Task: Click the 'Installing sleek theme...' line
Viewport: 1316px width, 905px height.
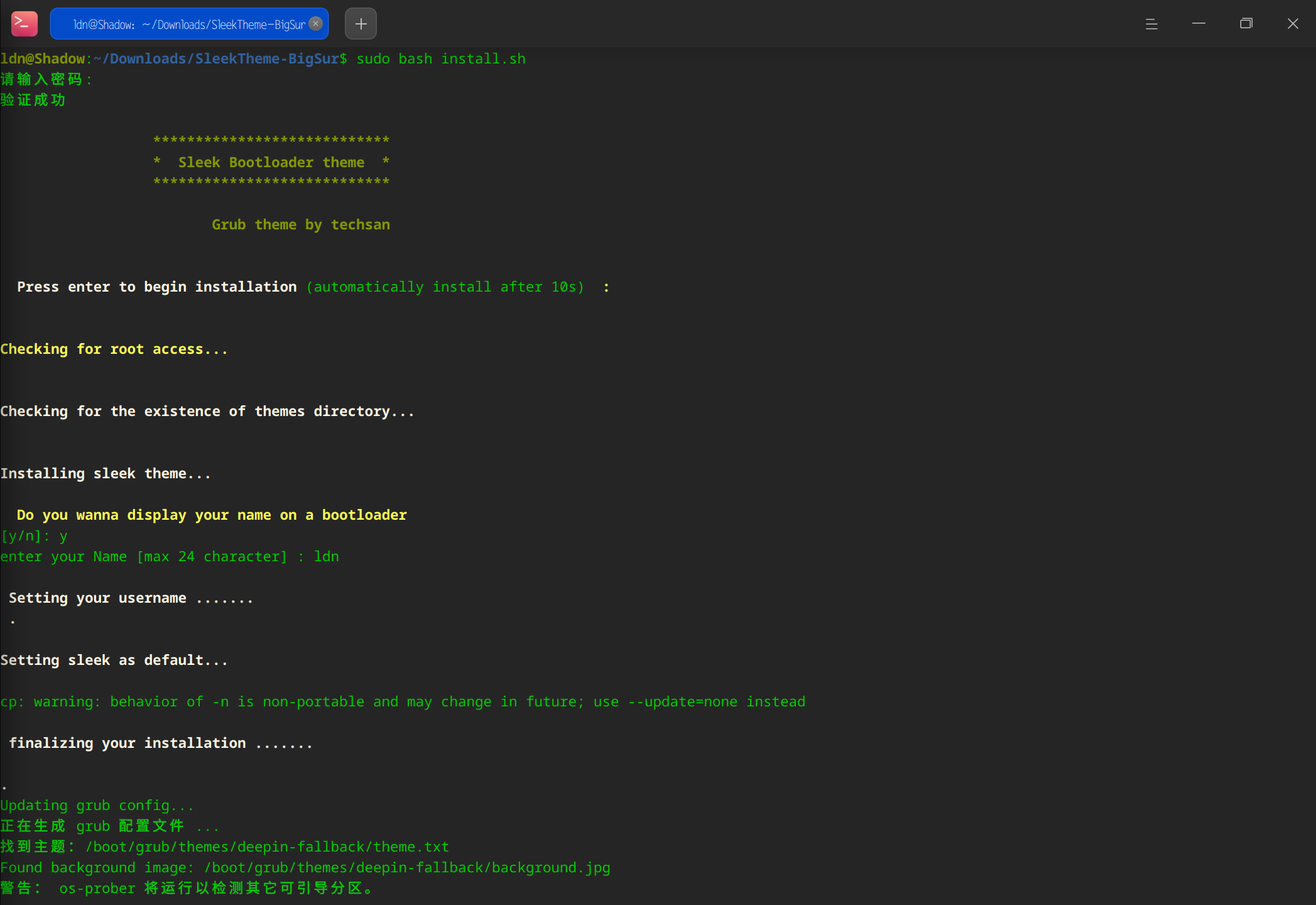Action: tap(106, 473)
